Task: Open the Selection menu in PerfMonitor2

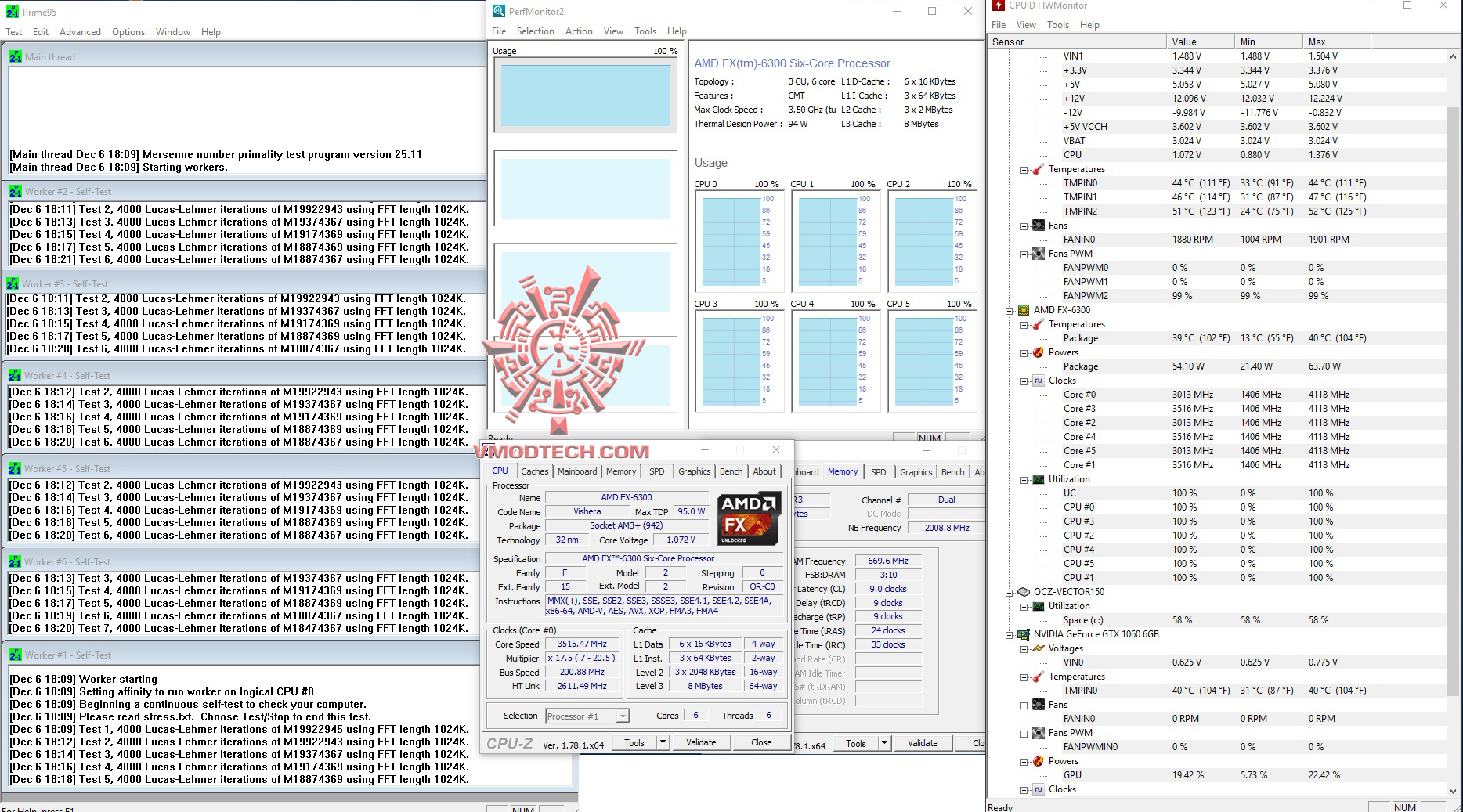Action: tap(535, 31)
